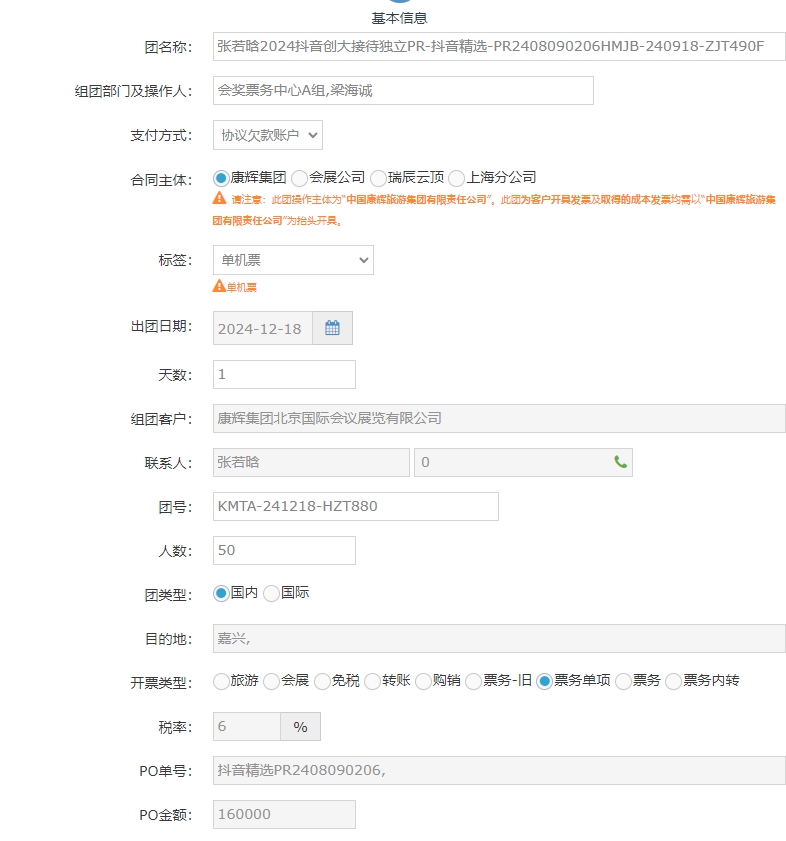Image resolution: width=786 pixels, height=841 pixels.
Task: Select 旅游 invoice type
Action: [221, 681]
